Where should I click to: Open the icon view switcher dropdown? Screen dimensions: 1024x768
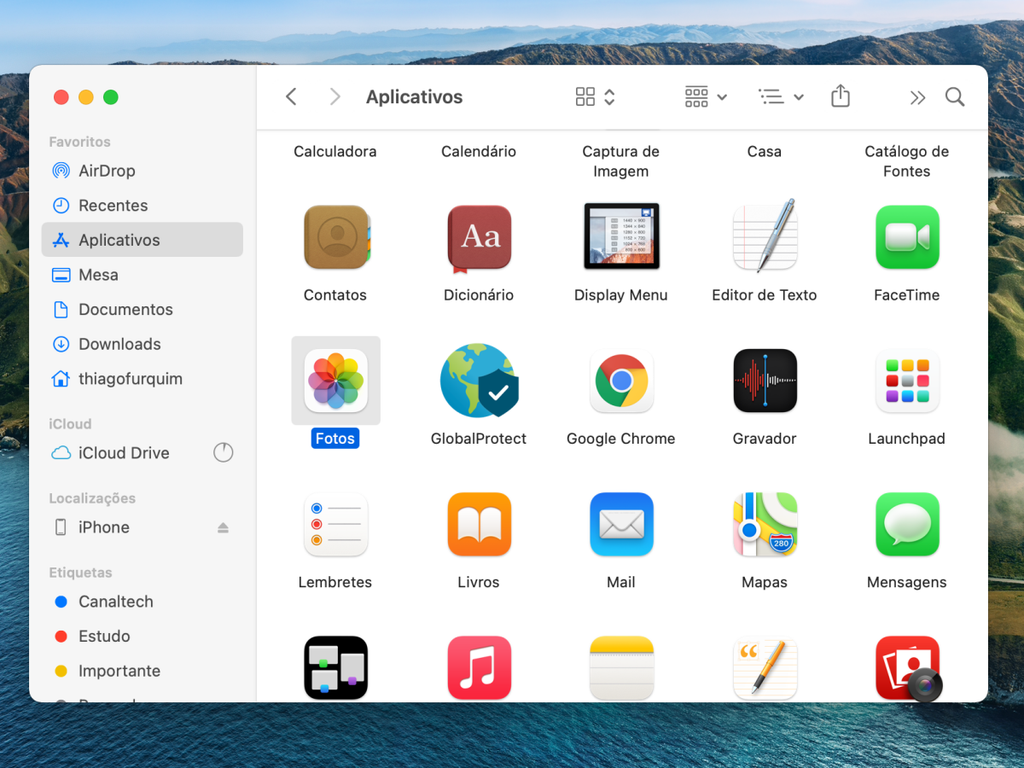tap(595, 97)
